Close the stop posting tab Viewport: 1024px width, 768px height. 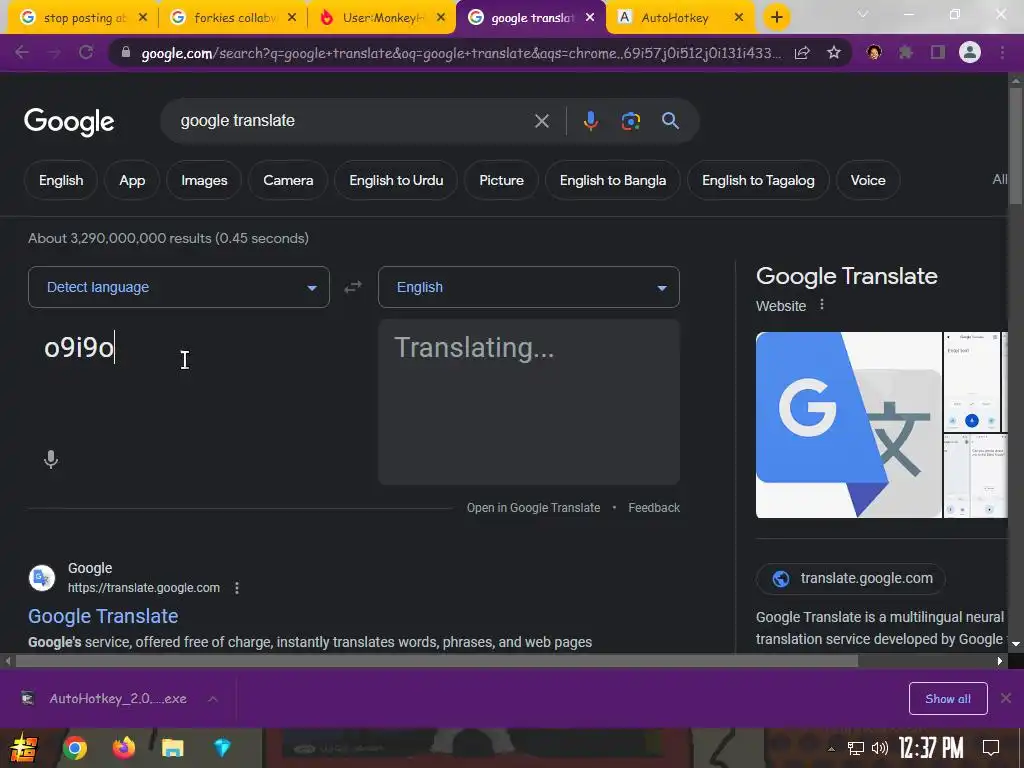[x=143, y=18]
